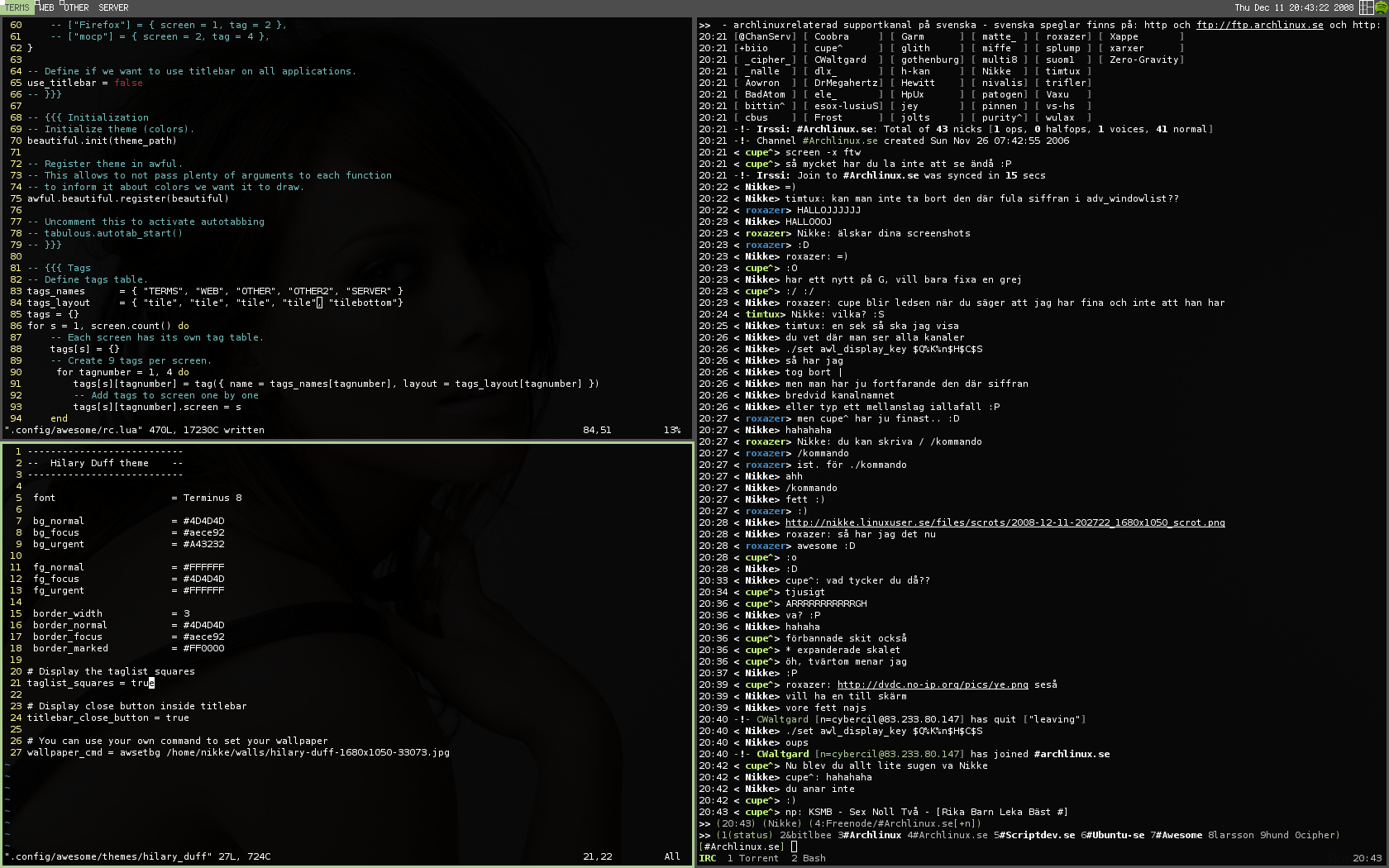Viewport: 1389px width, 868px height.
Task: Click the 20:43 clock in screen status bar
Action: coord(1367,858)
